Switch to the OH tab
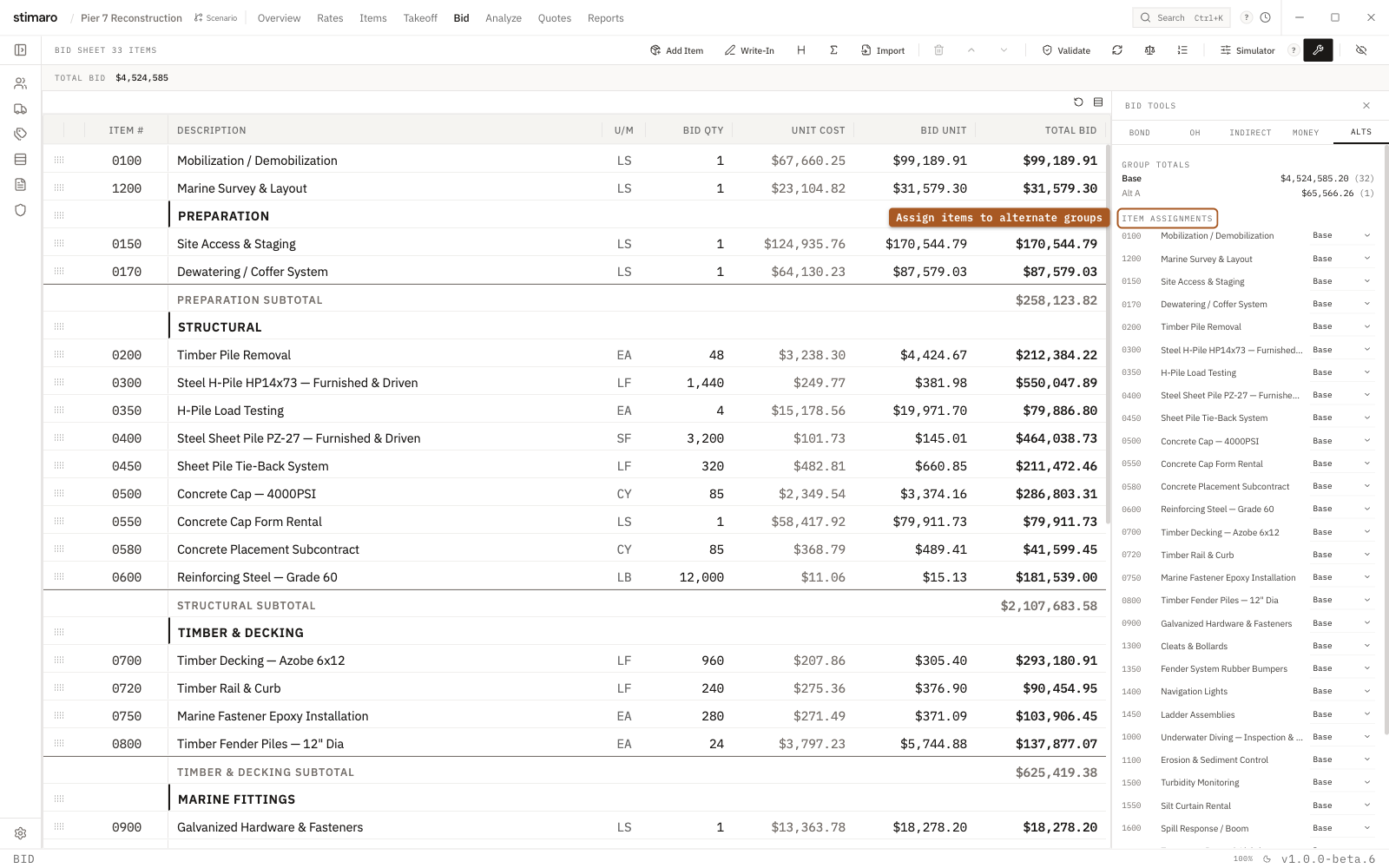 pos(1195,133)
